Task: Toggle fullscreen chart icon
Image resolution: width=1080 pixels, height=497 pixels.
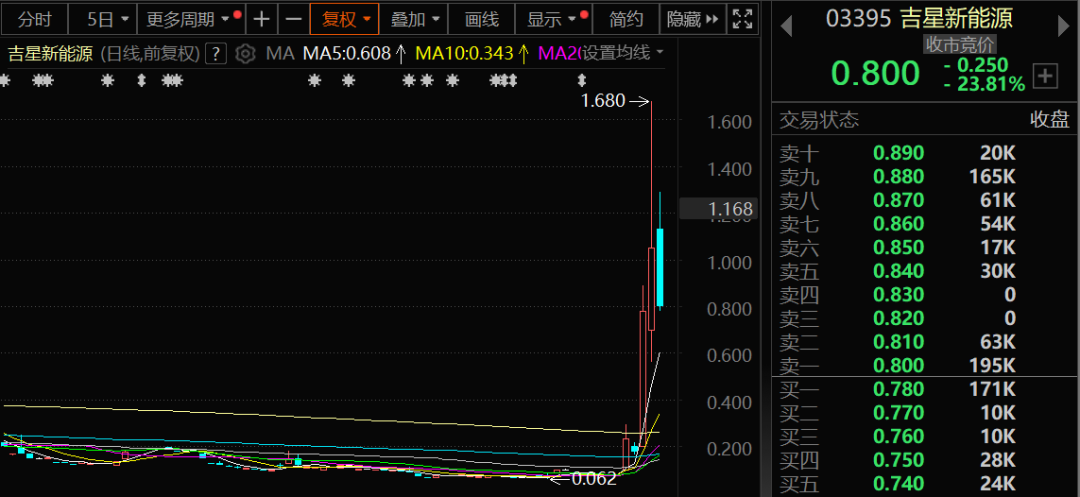Action: point(742,19)
